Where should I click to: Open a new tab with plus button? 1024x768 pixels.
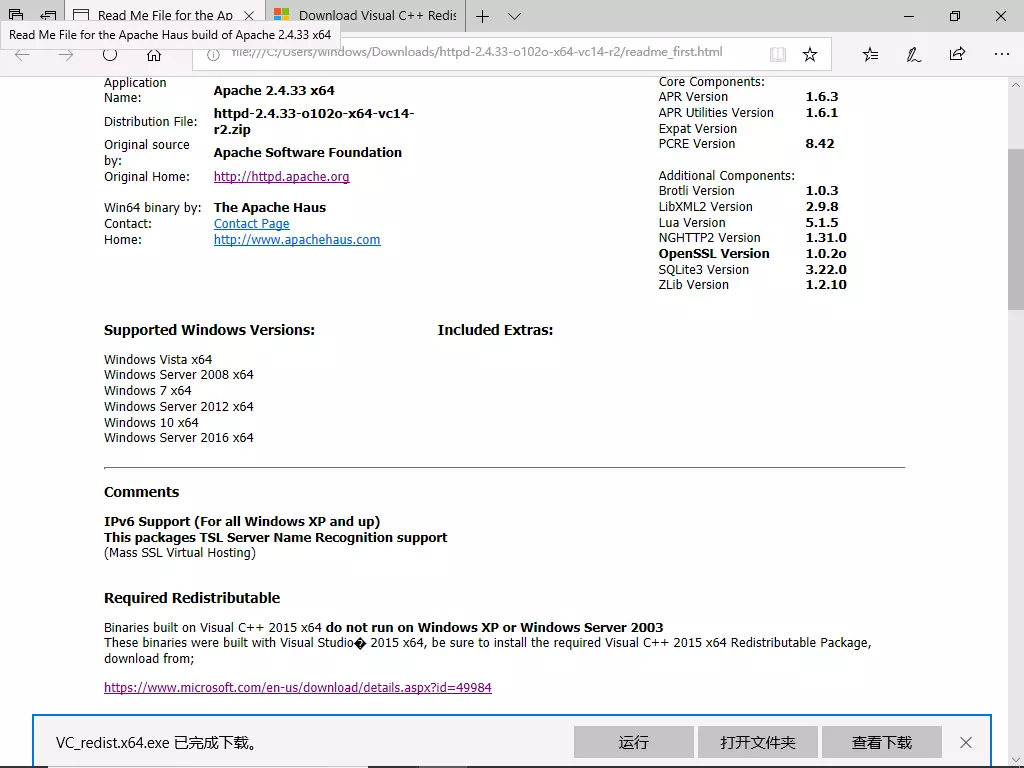coord(483,16)
